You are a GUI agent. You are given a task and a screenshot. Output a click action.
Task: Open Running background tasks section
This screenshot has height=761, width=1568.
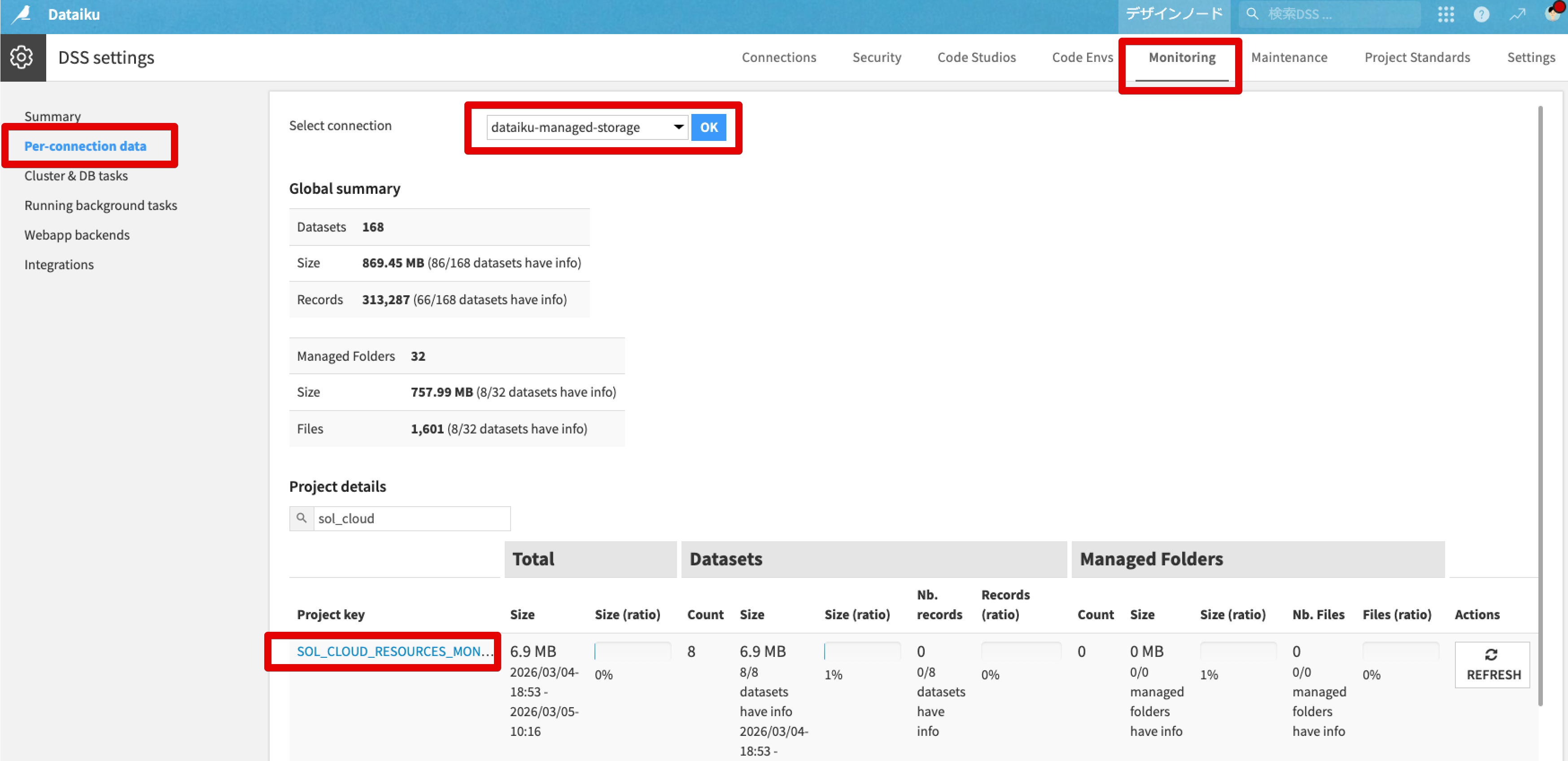point(100,205)
